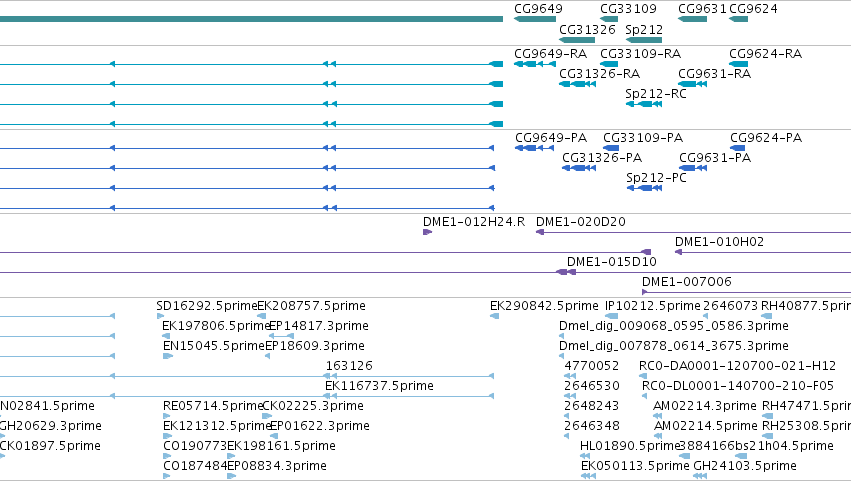Open the CG31326 gene label

coord(587,29)
